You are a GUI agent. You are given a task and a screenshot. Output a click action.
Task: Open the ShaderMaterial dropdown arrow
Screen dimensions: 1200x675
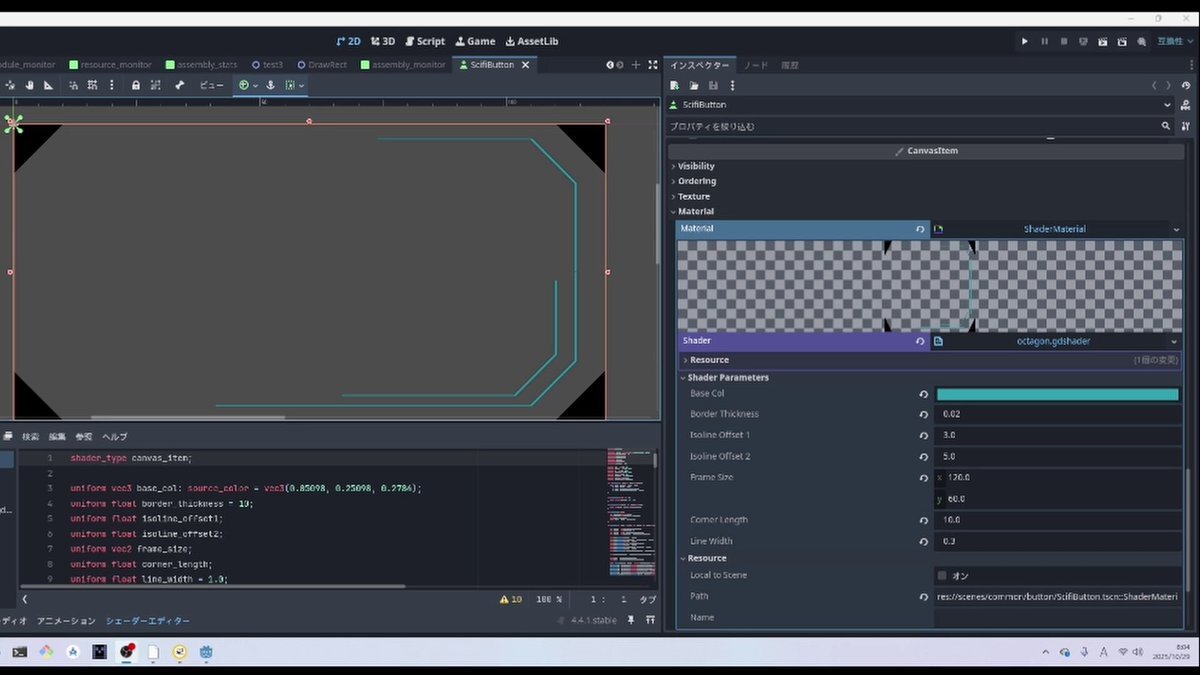pyautogui.click(x=1176, y=229)
